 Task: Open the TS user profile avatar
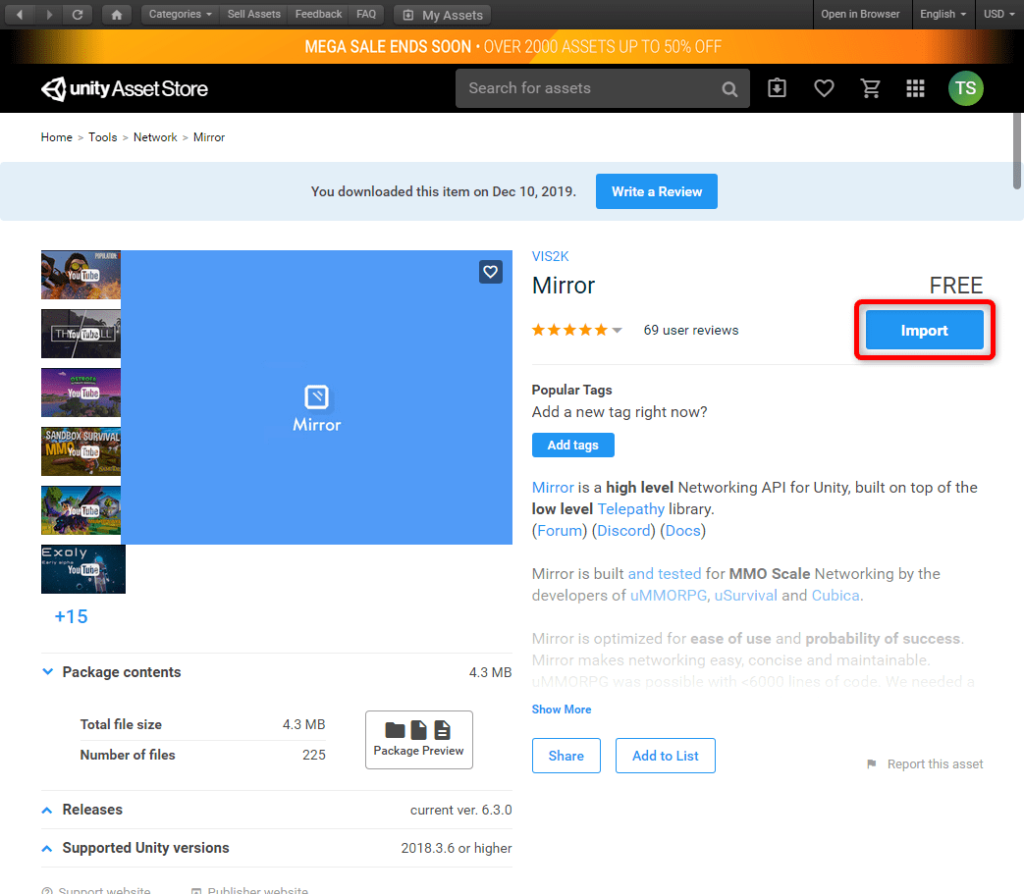coord(965,88)
